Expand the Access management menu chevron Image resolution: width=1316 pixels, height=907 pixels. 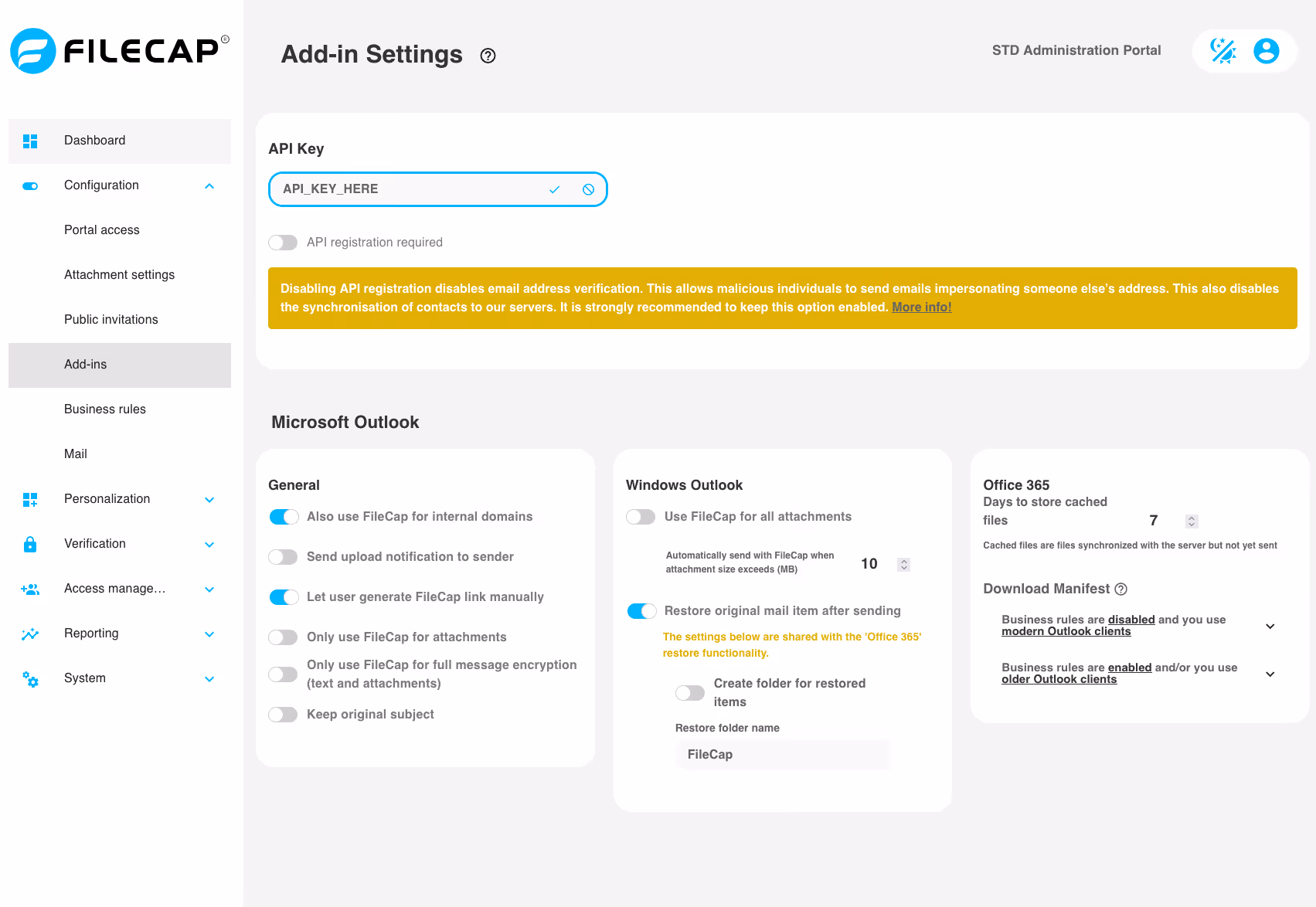click(x=209, y=589)
